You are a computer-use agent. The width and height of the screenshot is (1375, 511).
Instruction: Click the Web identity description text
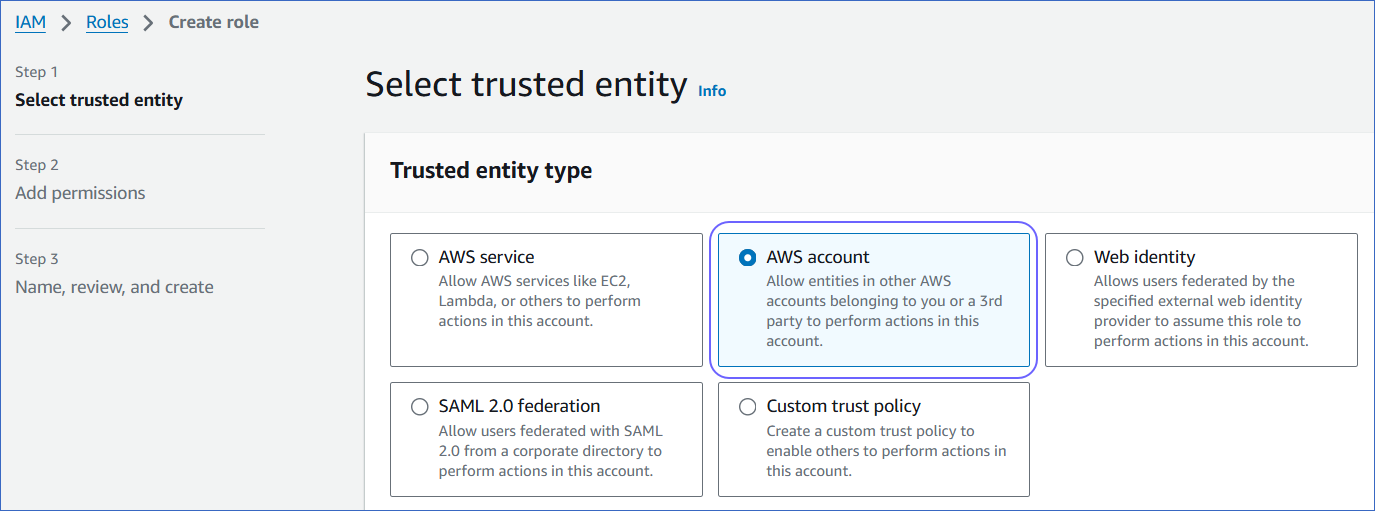click(x=1201, y=311)
